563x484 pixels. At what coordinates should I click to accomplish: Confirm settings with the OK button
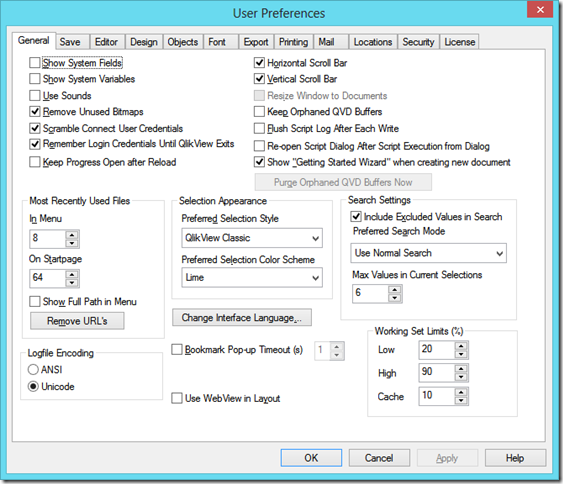click(311, 458)
